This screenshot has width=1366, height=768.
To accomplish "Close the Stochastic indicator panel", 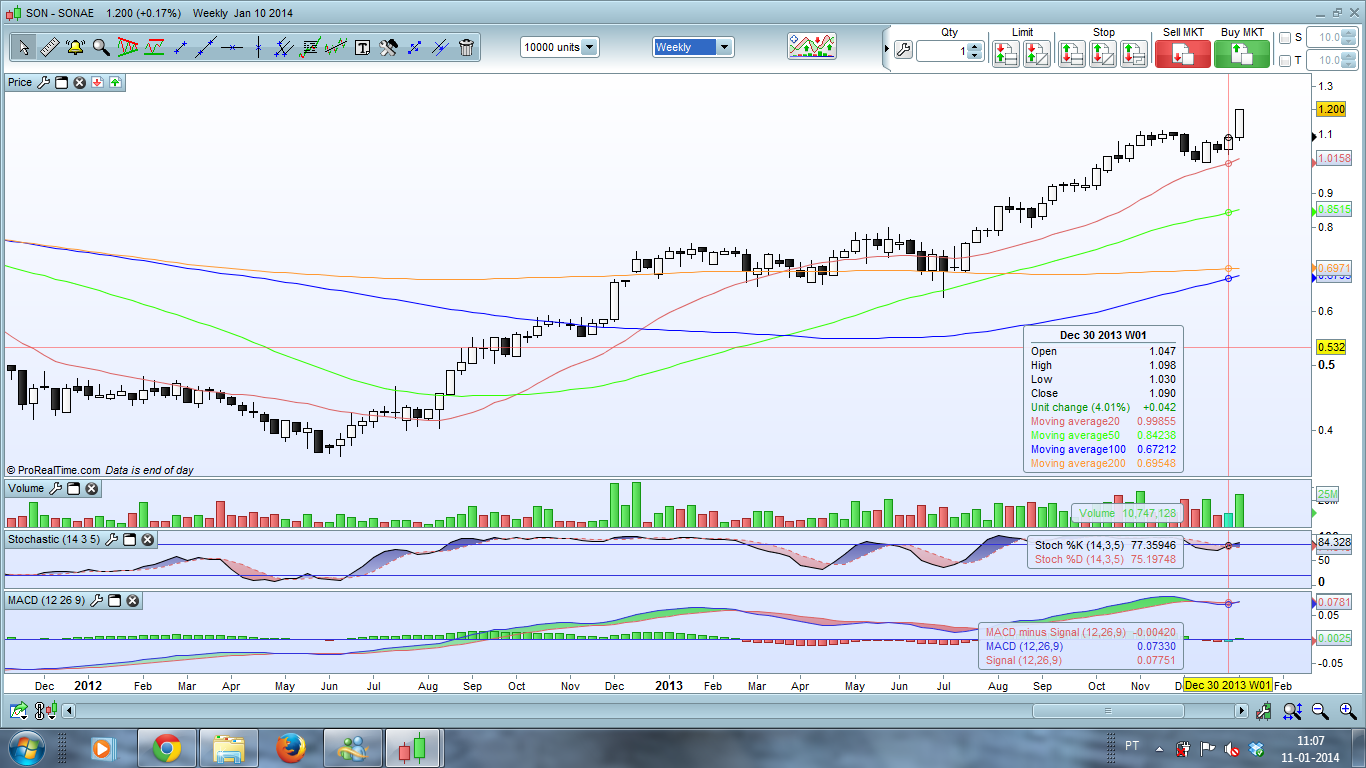I will pos(147,539).
